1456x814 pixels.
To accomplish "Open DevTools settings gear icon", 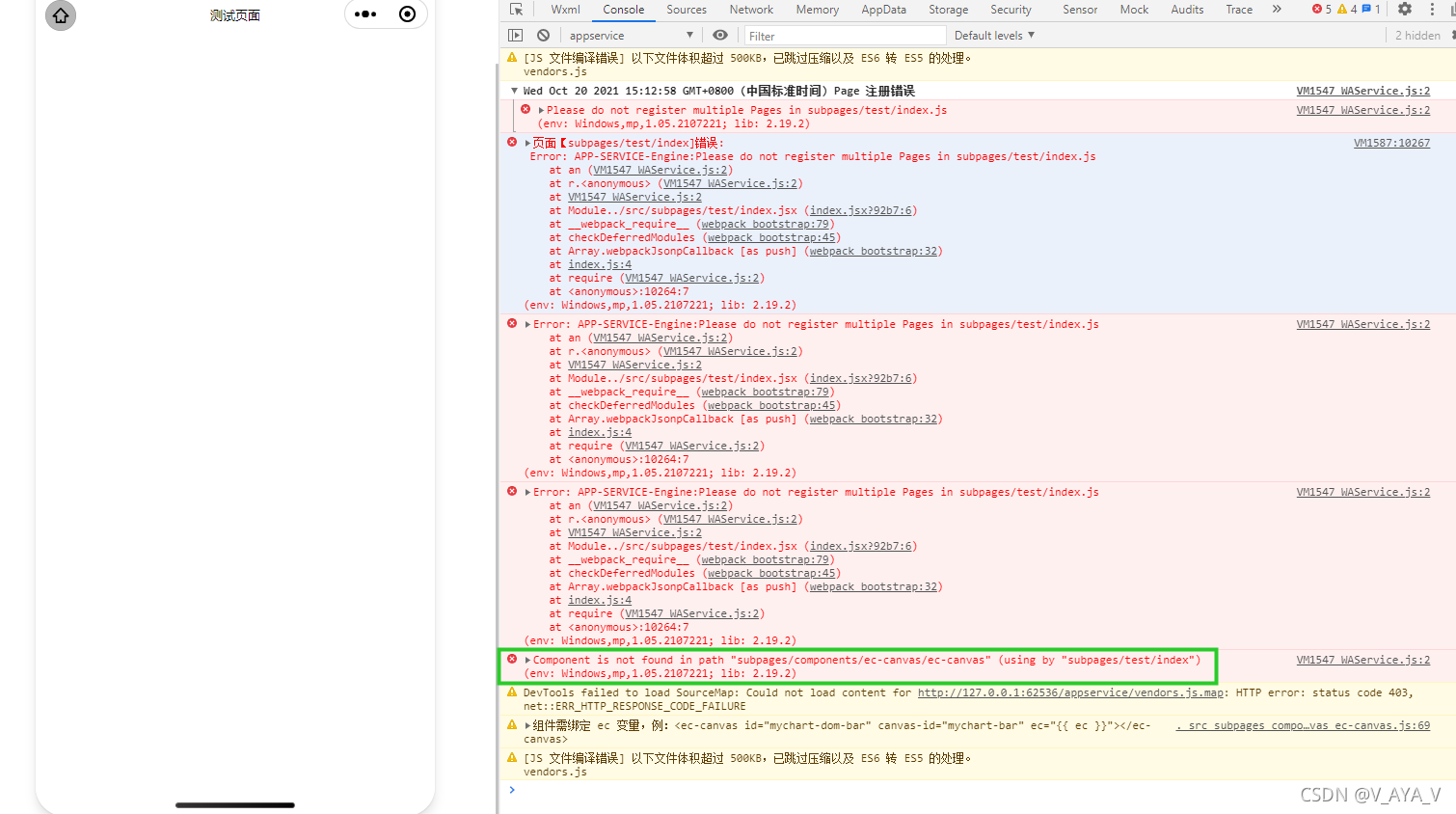I will point(1405,10).
